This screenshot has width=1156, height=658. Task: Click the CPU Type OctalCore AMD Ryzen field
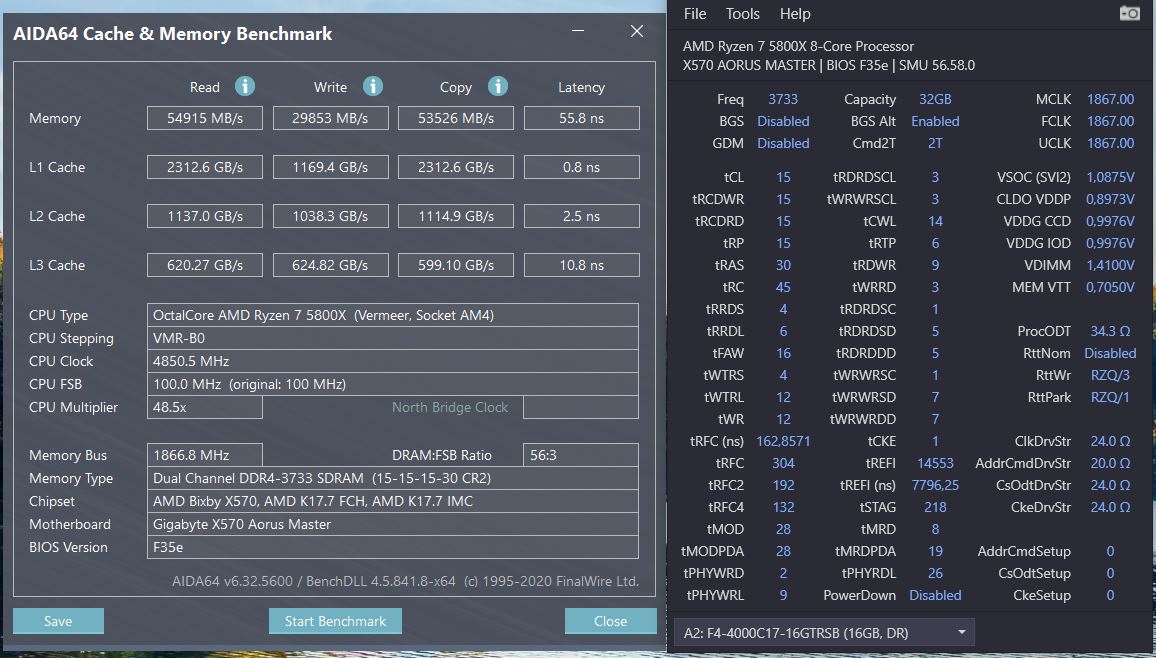point(393,315)
